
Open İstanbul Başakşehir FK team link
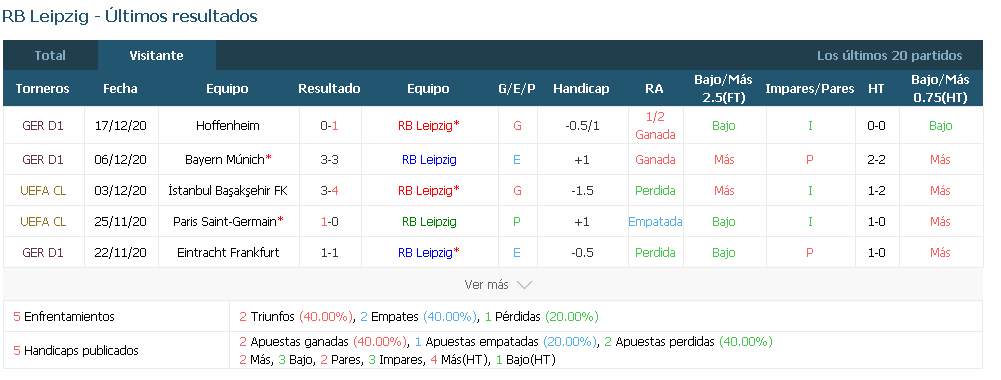228,190
